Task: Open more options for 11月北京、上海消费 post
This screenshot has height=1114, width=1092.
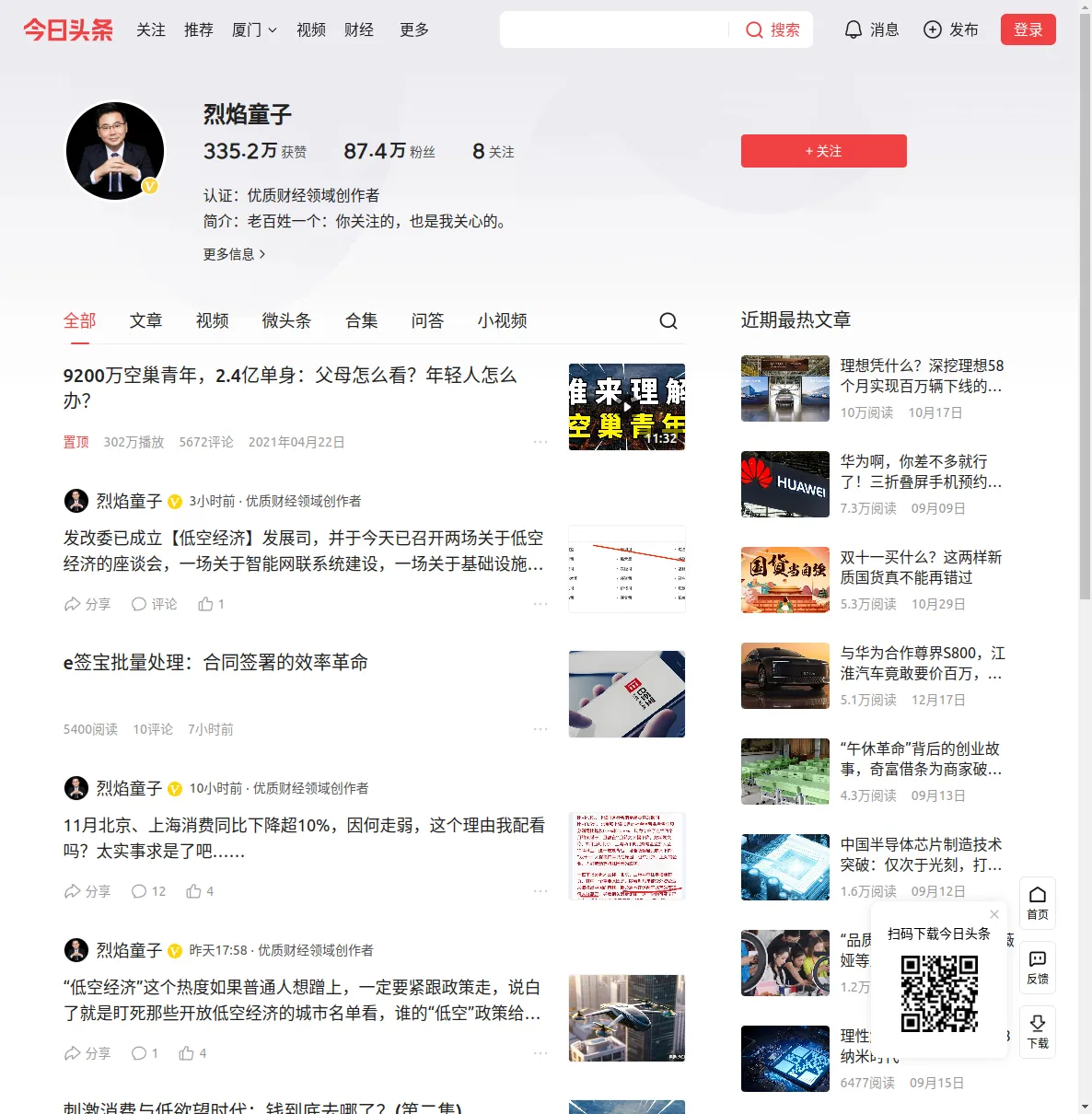Action: point(540,891)
